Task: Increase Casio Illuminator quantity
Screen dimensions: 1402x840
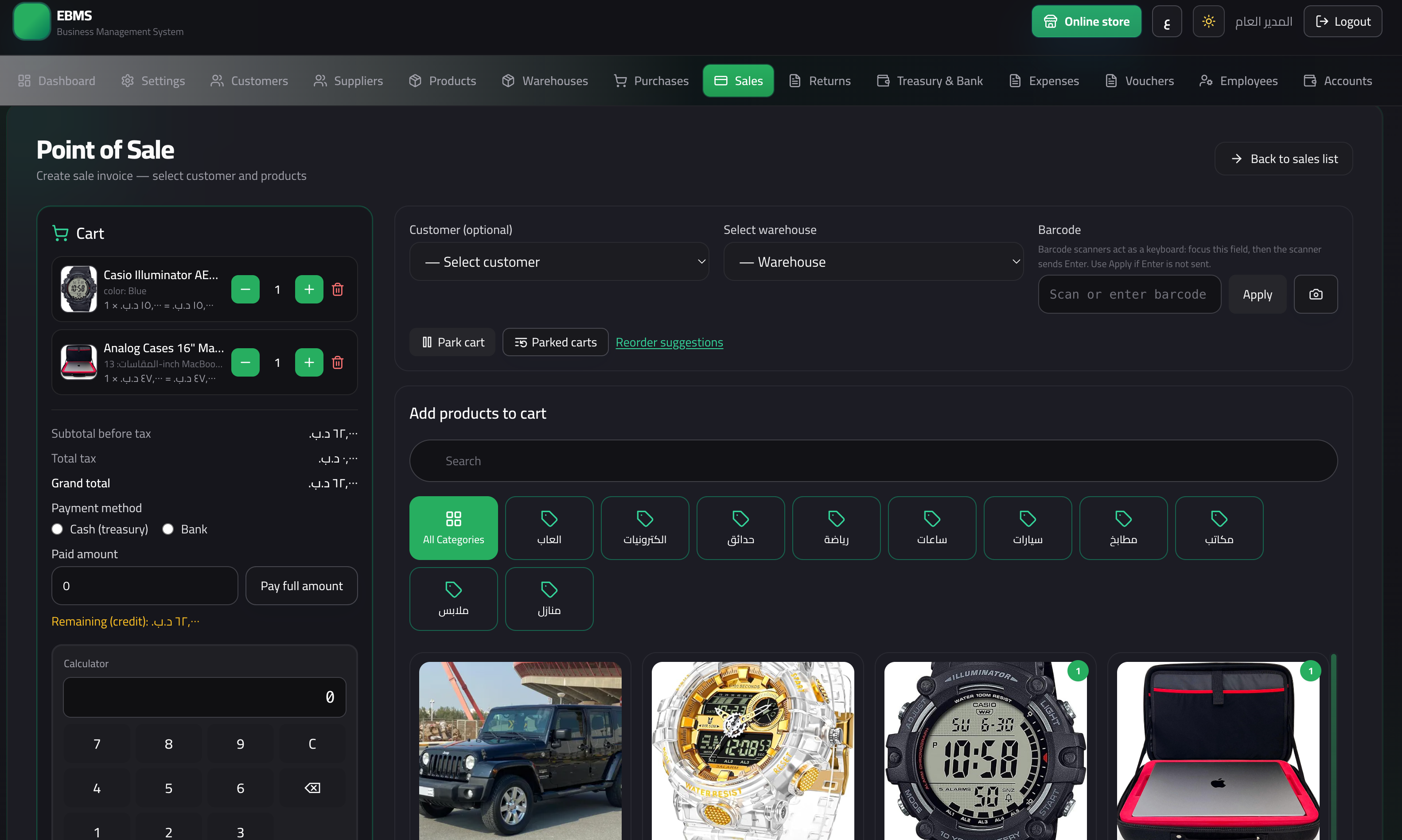Action: 309,289
